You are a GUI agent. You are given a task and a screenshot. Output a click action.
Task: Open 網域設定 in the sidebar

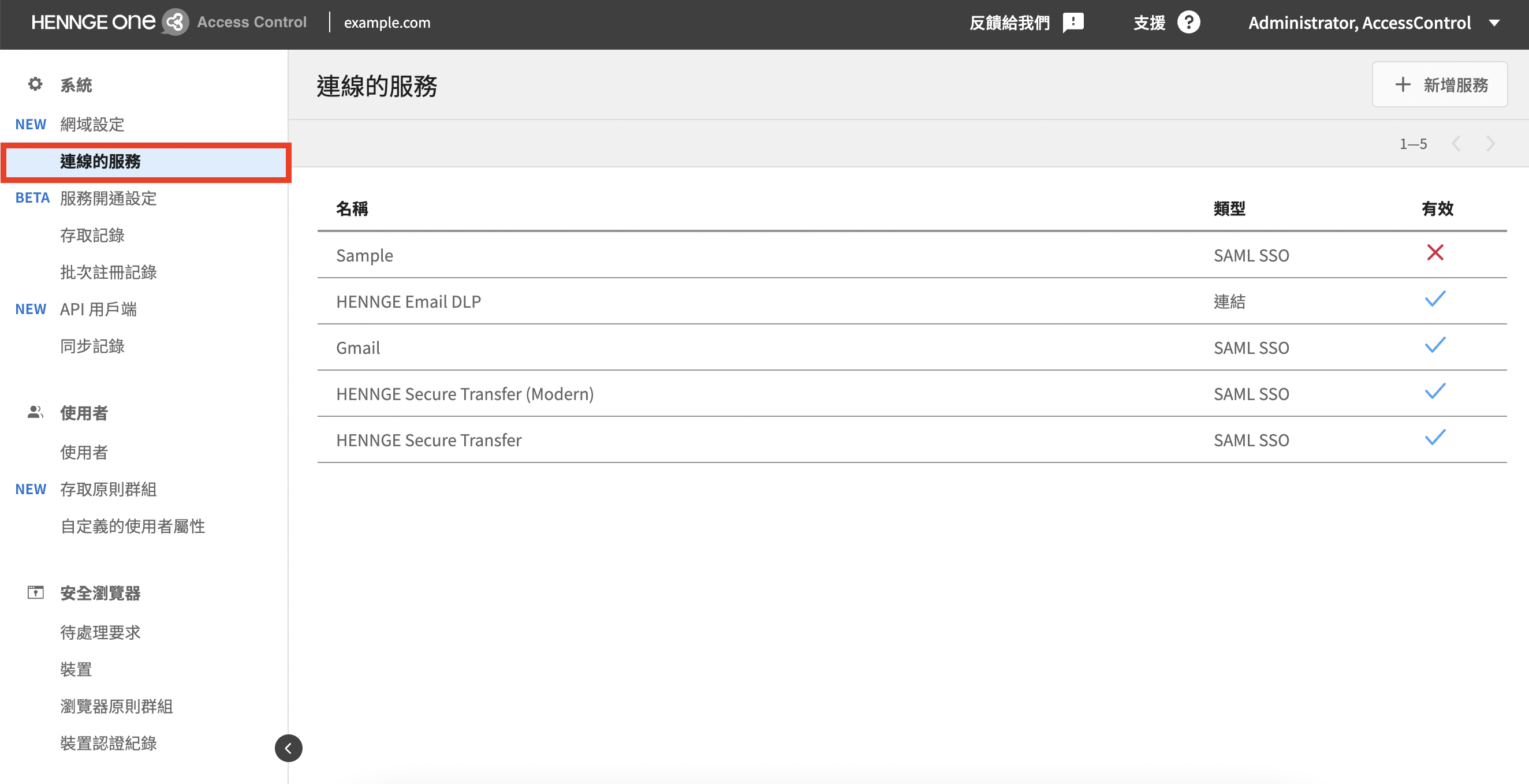92,125
